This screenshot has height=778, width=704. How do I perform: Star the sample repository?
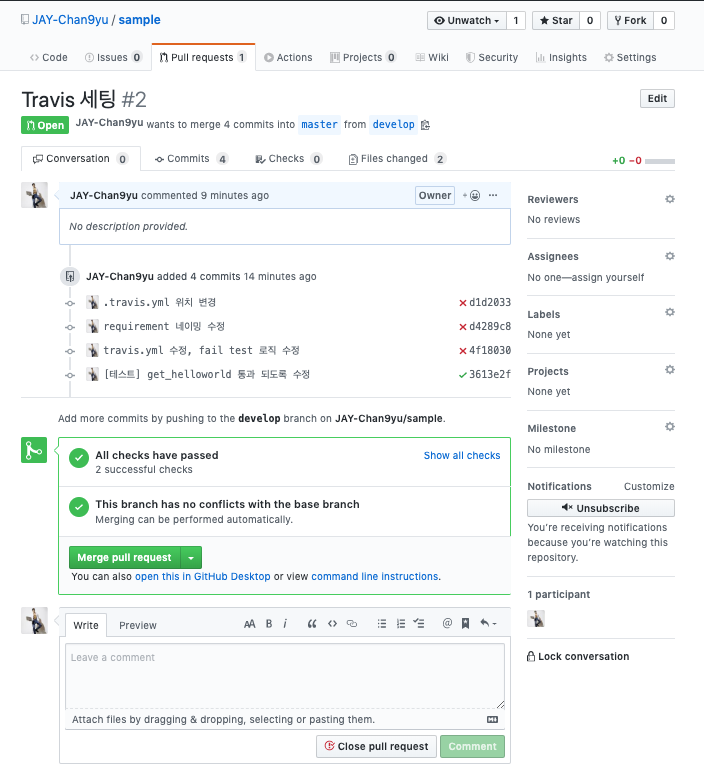click(x=556, y=20)
